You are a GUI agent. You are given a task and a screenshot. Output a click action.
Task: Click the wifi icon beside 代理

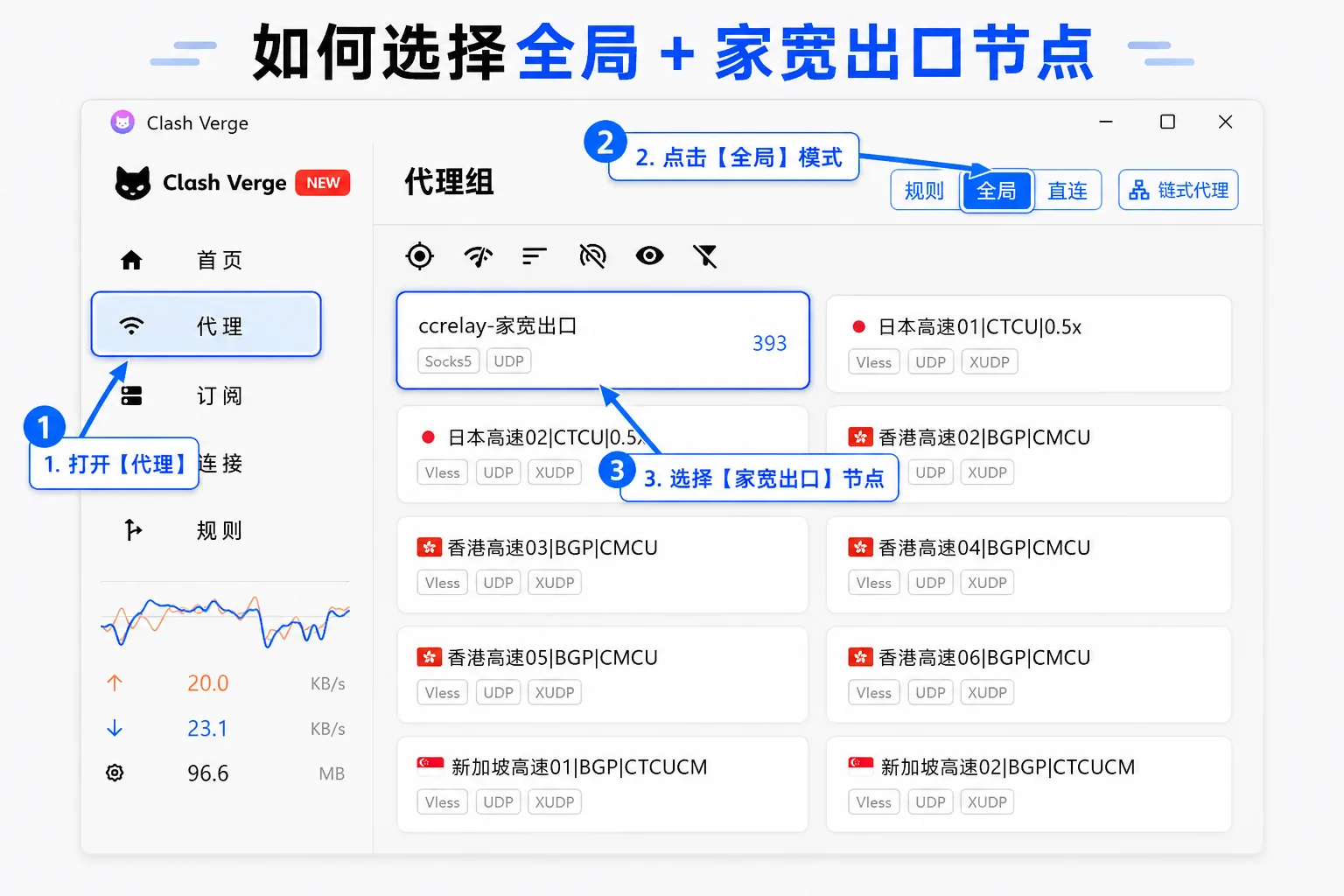tap(131, 325)
